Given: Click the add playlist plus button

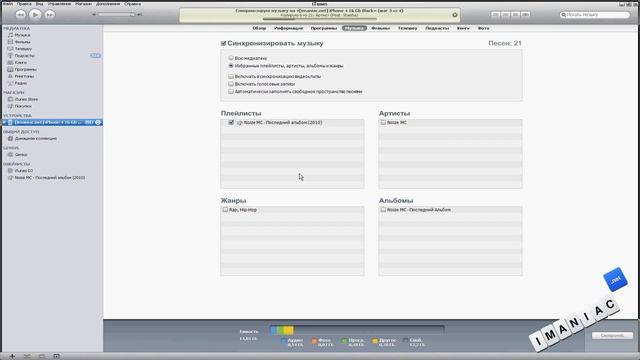Looking at the screenshot, I should (x=12, y=356).
